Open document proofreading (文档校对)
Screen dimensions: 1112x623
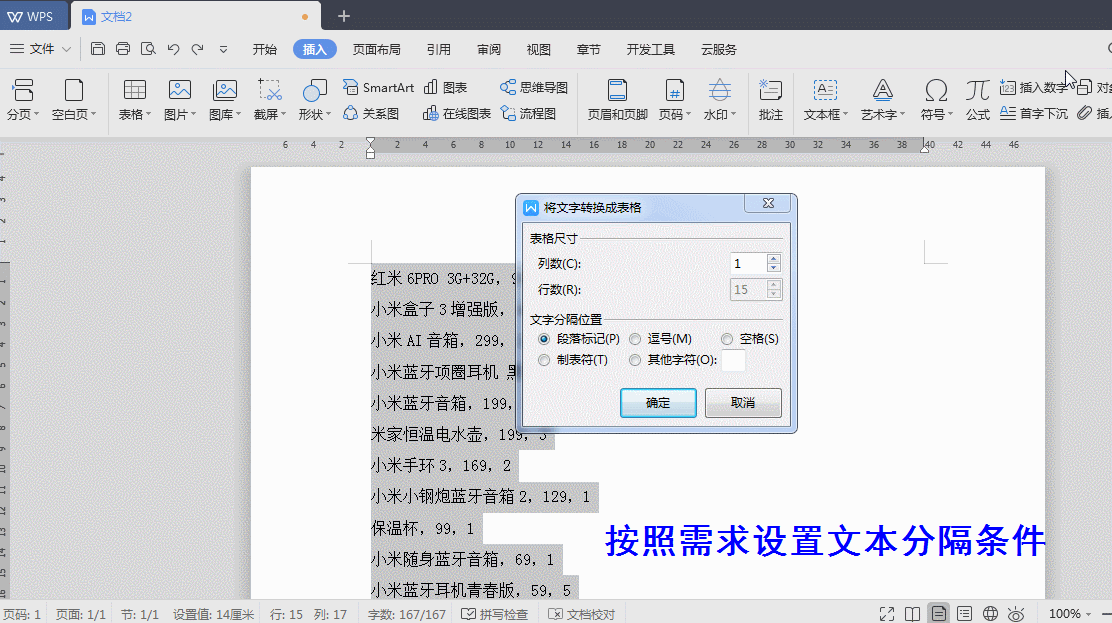click(x=582, y=614)
